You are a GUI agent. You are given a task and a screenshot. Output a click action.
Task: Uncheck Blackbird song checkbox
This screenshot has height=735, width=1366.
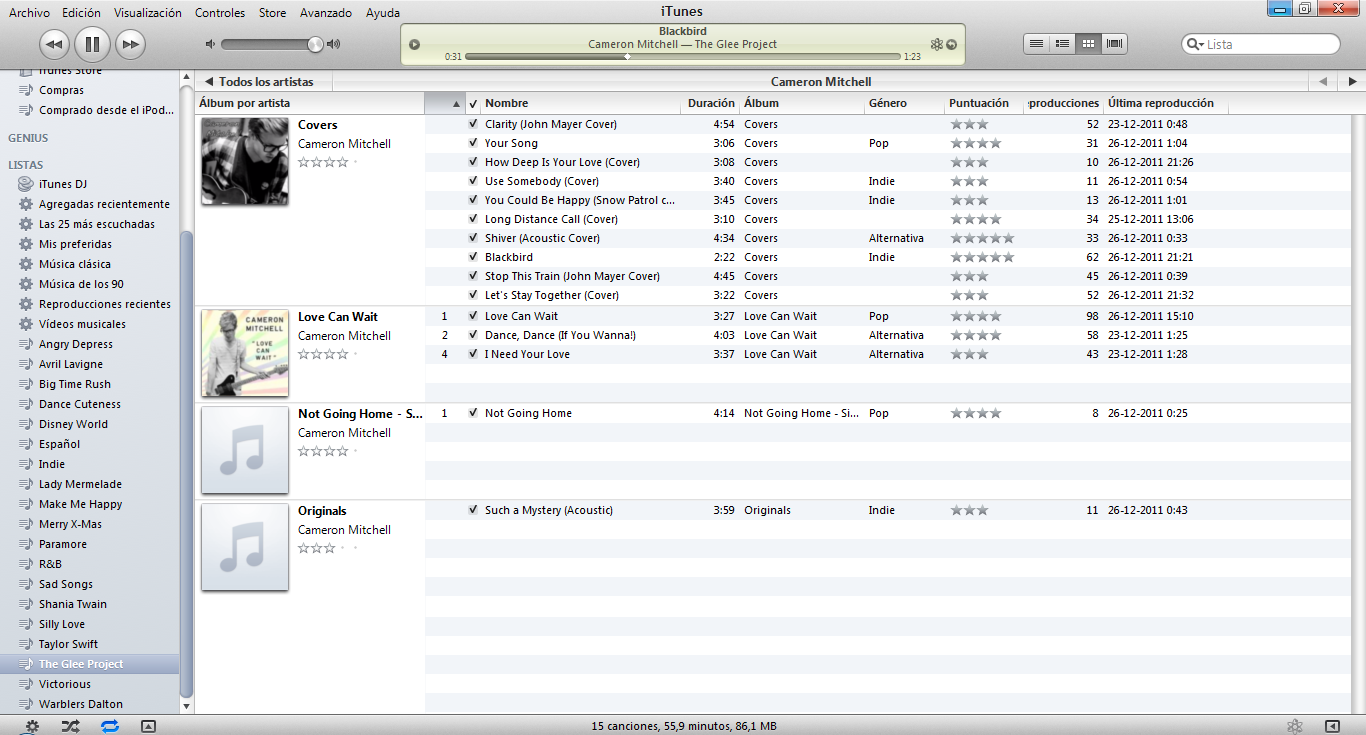pos(473,257)
